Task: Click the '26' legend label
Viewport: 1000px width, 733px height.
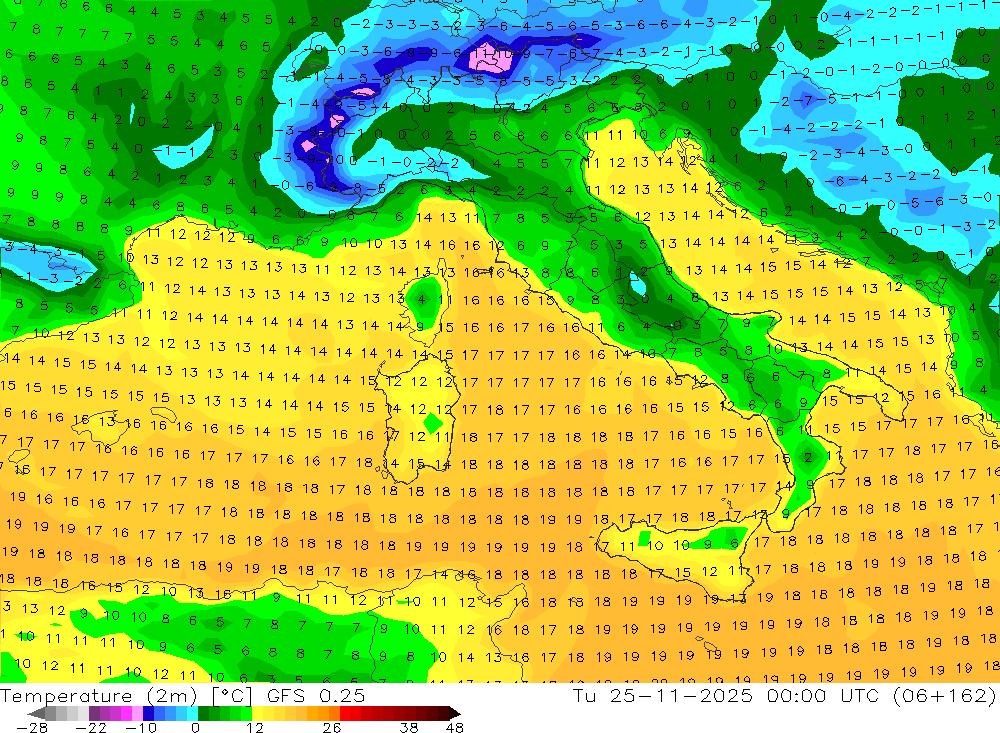Action: (332, 728)
